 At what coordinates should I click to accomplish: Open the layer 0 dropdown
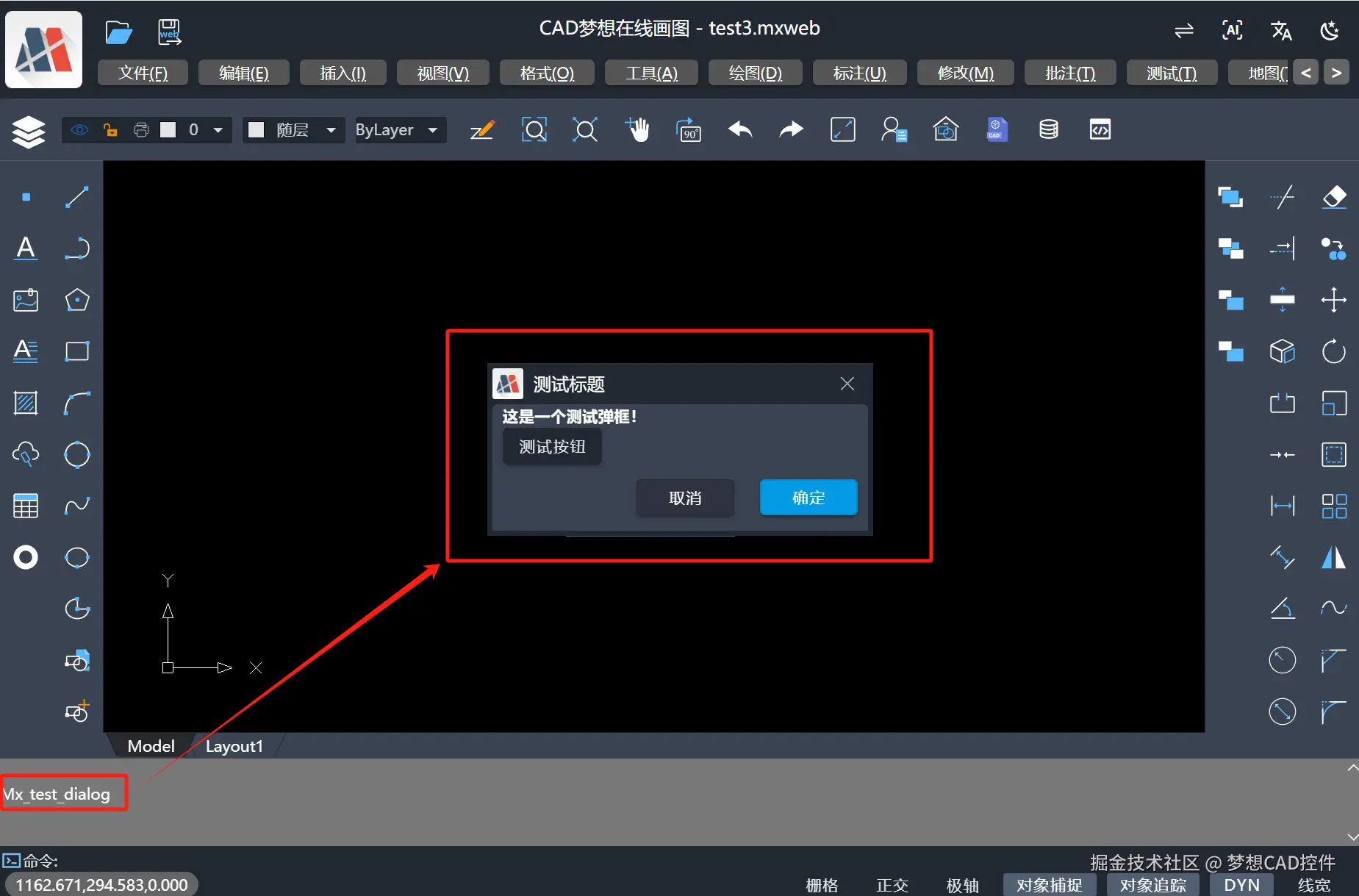tap(217, 129)
